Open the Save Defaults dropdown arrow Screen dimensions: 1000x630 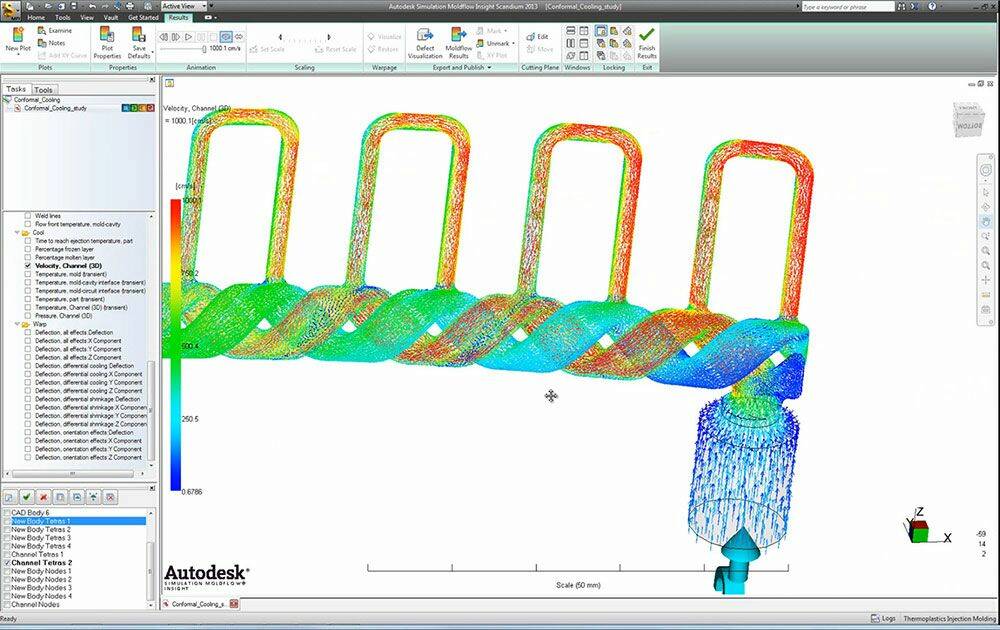tap(152, 52)
